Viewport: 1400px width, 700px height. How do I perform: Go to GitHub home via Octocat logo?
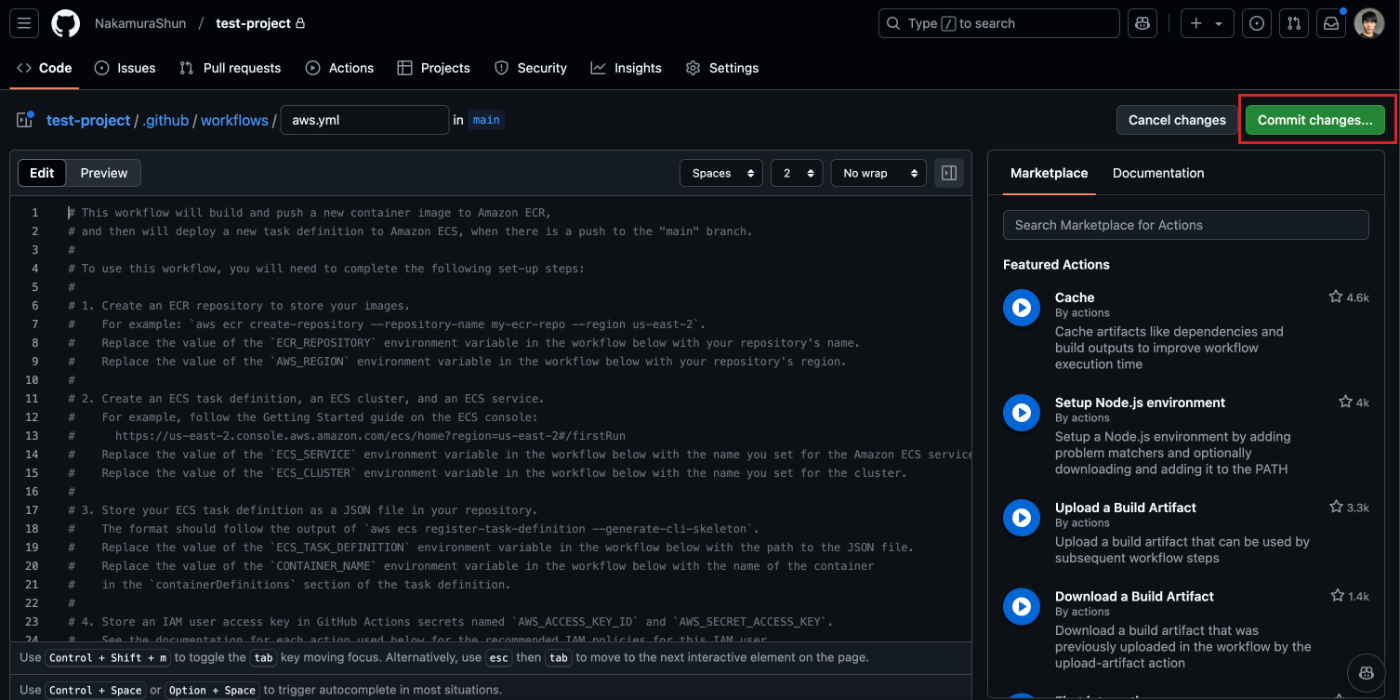pyautogui.click(x=66, y=23)
